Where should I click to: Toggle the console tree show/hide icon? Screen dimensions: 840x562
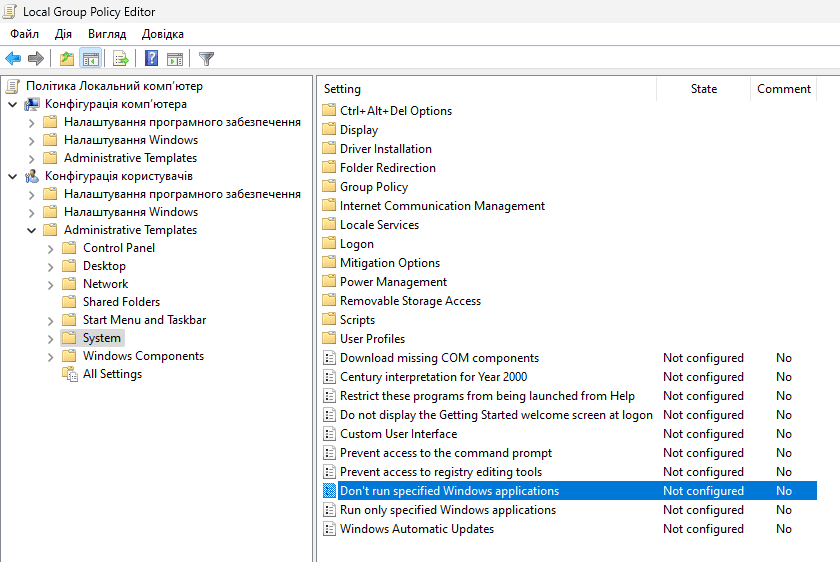91,59
